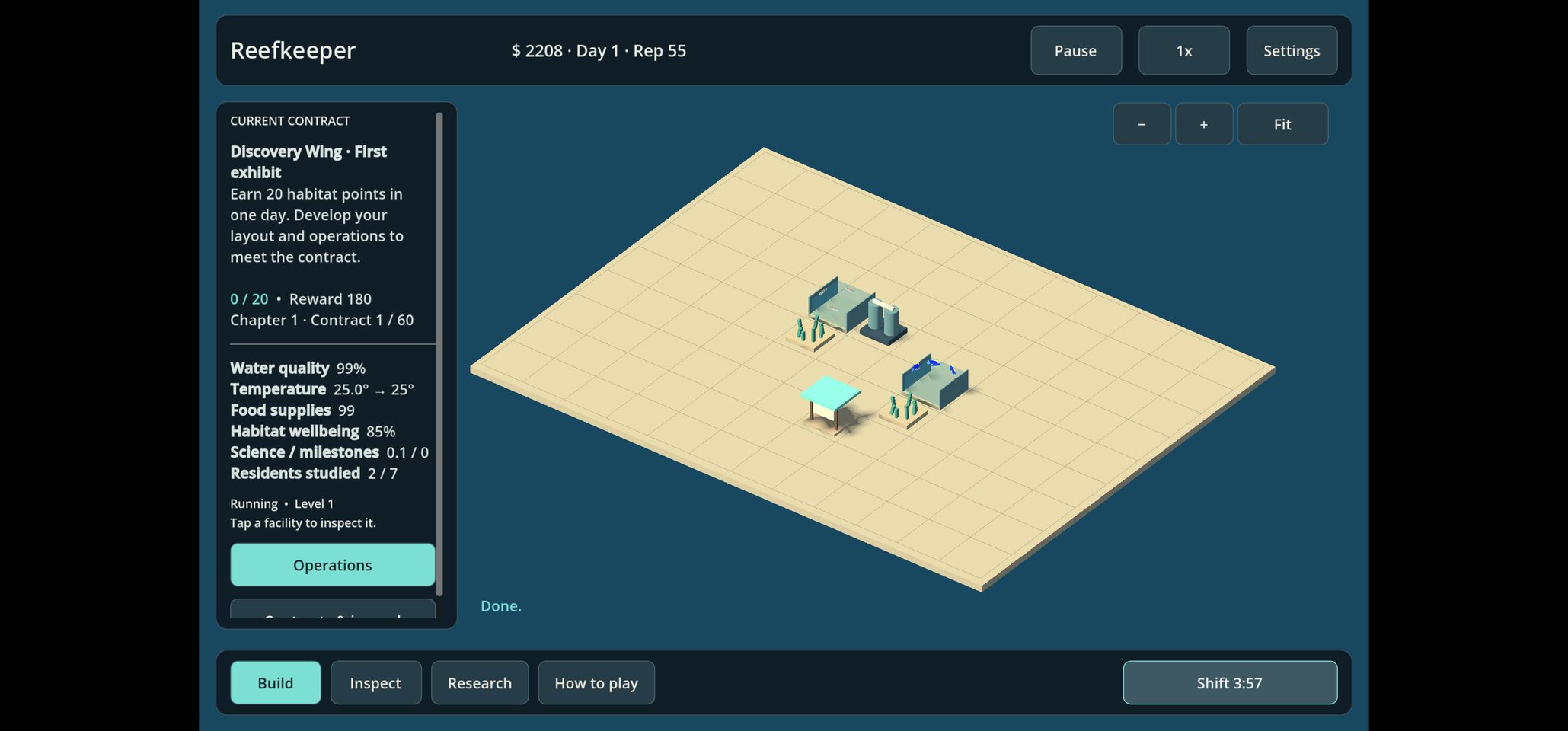Screen dimensions: 1568x731
Task: Click the Running • Level 1 status
Action: click(282, 503)
